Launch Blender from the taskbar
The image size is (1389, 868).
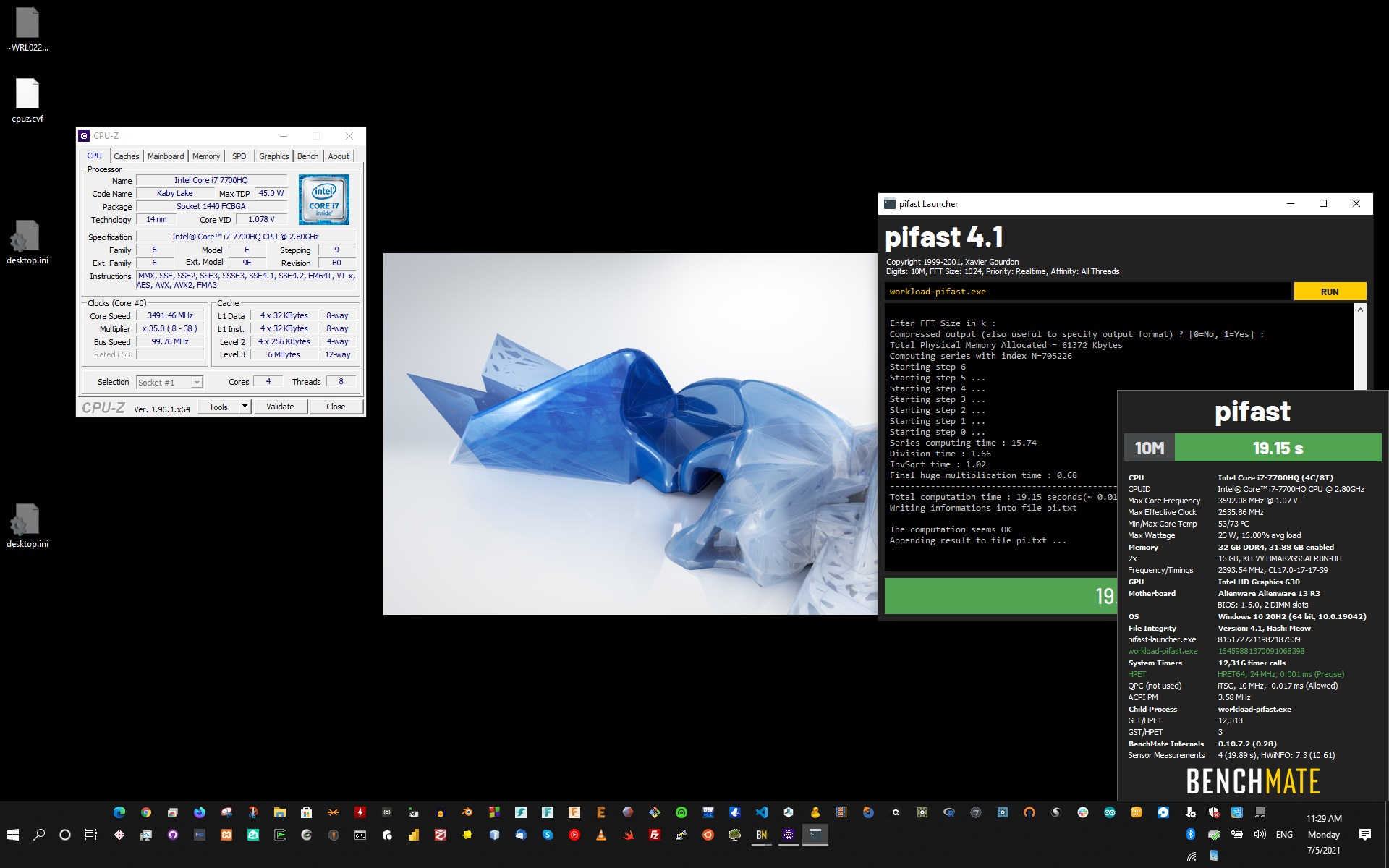(467, 812)
